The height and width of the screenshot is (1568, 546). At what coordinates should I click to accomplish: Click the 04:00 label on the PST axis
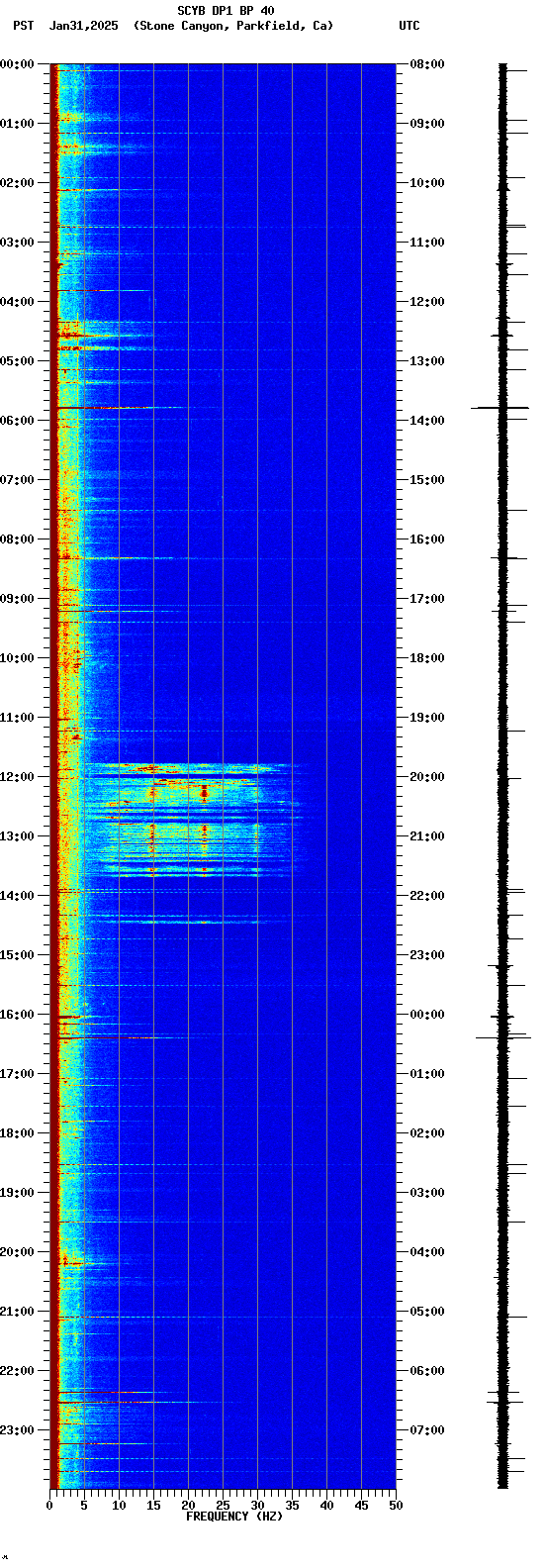(x=17, y=302)
